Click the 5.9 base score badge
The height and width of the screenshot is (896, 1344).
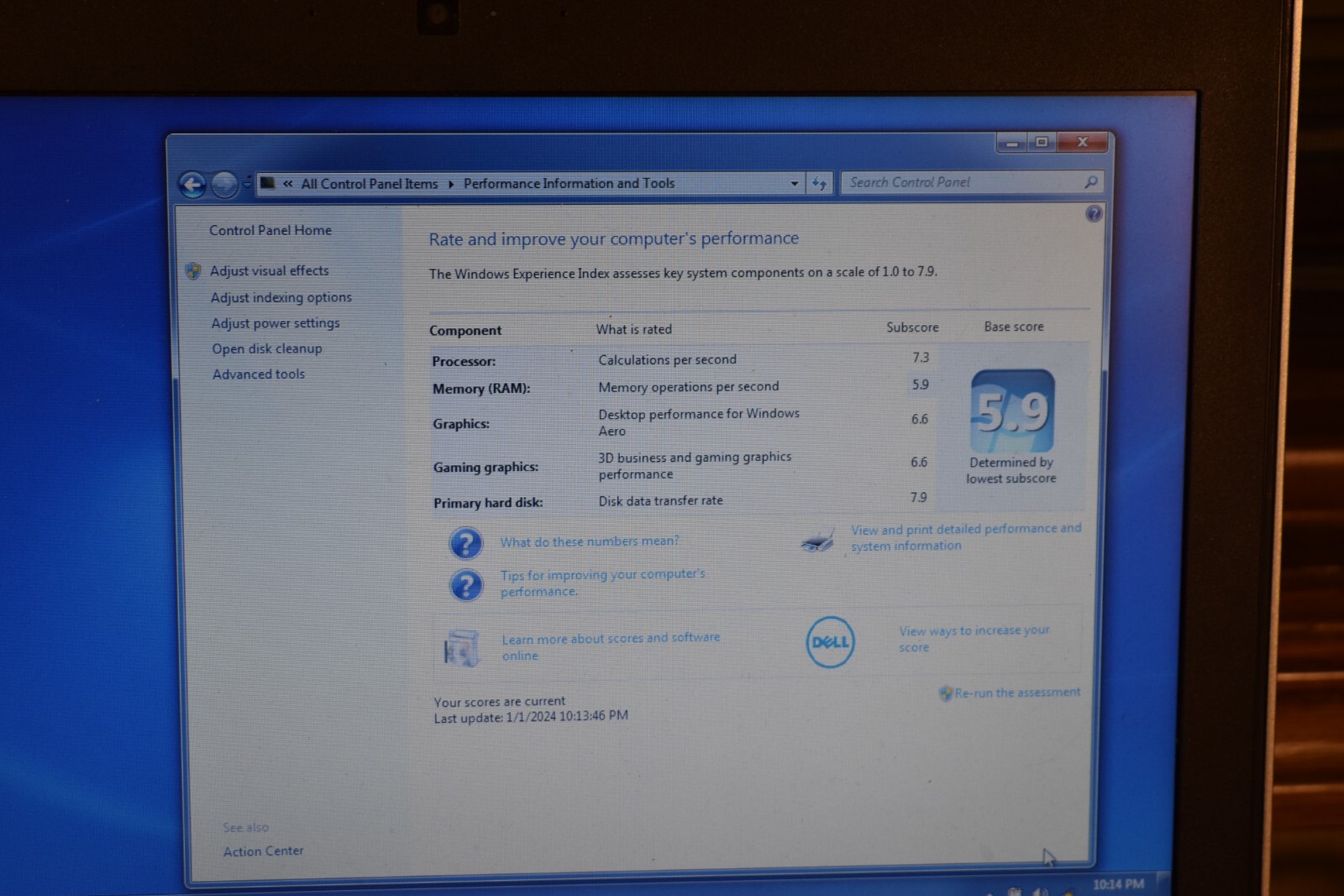[1012, 411]
